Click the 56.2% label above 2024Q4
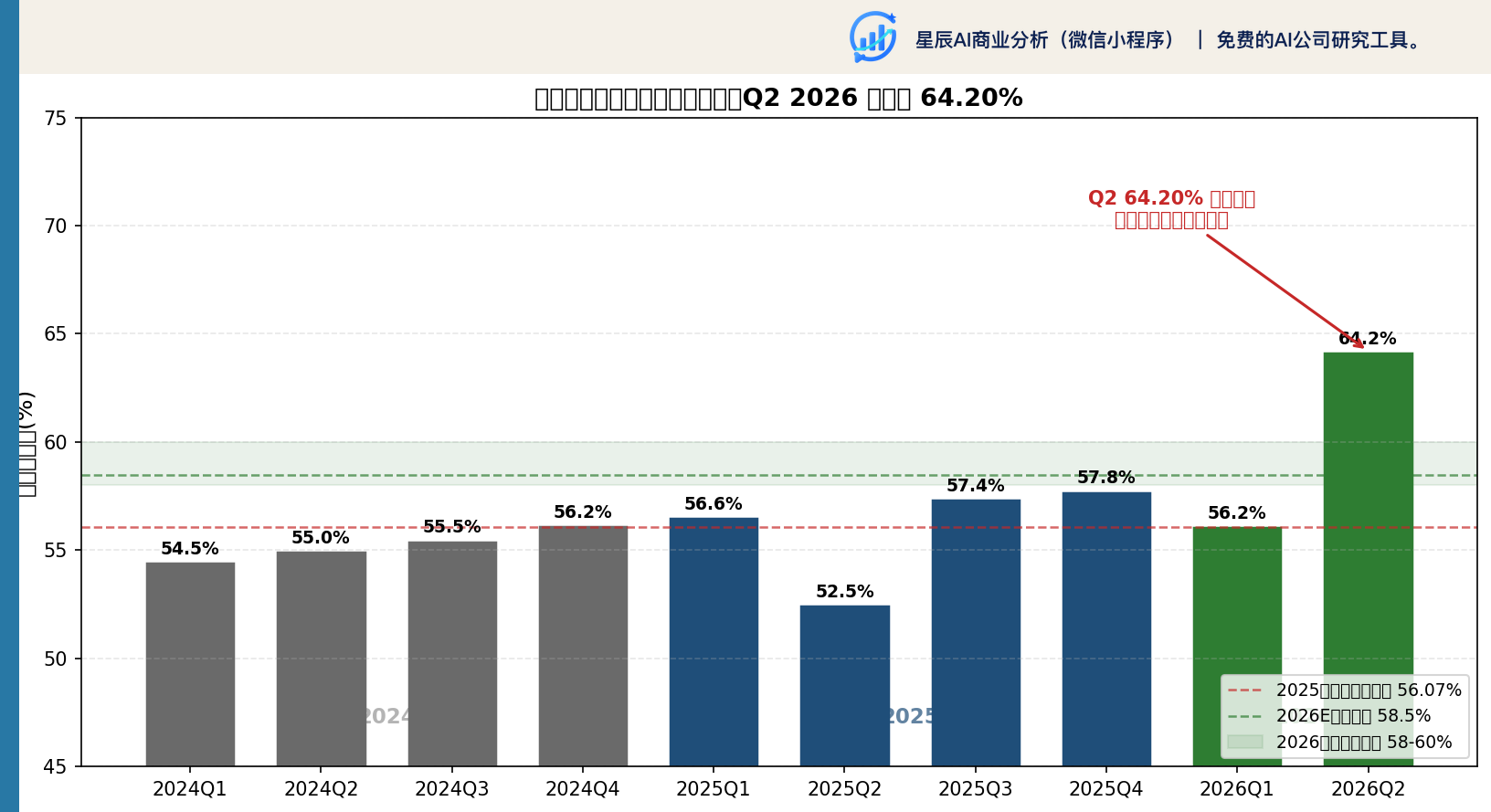1491x812 pixels. pyautogui.click(x=583, y=512)
